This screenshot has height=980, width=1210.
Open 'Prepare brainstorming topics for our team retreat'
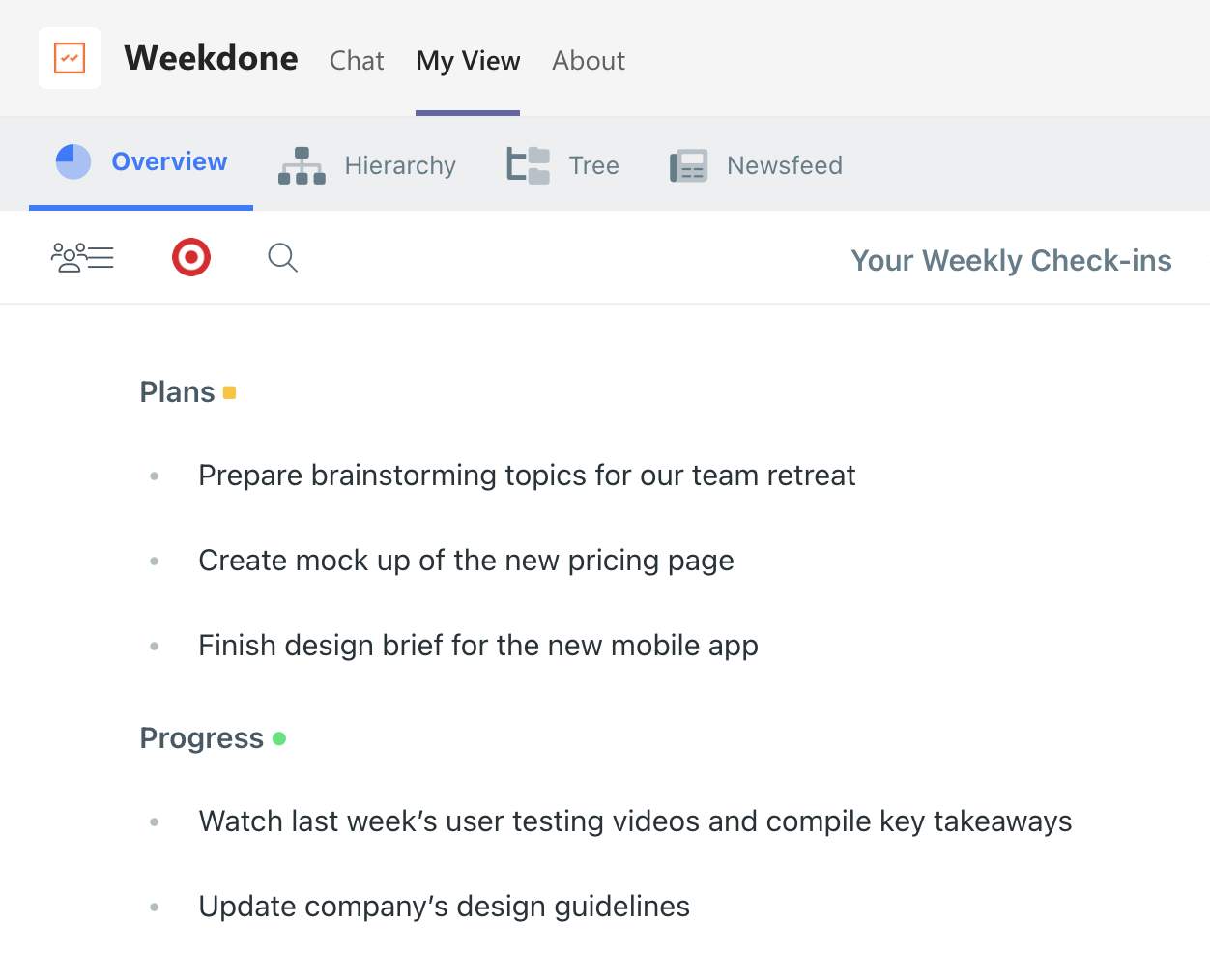[527, 476]
